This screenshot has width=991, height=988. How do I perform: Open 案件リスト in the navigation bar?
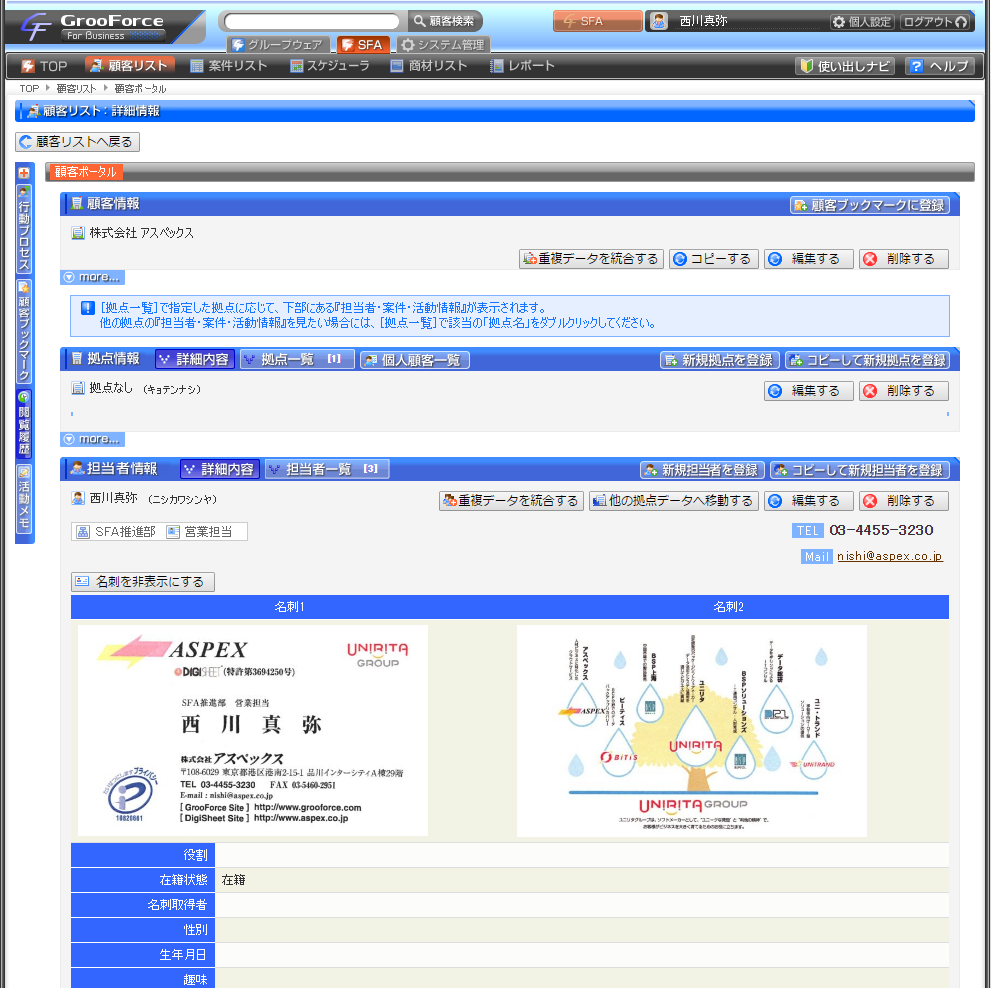(229, 65)
